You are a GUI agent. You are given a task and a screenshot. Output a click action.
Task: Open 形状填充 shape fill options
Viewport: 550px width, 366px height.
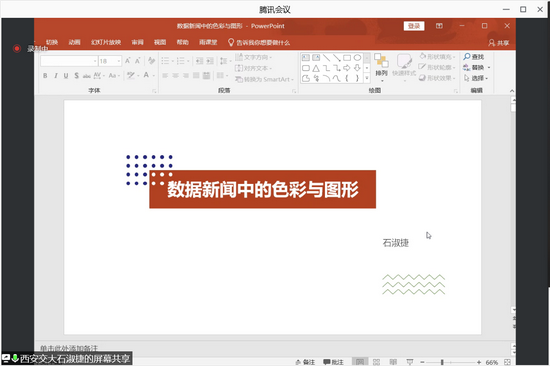click(x=437, y=56)
